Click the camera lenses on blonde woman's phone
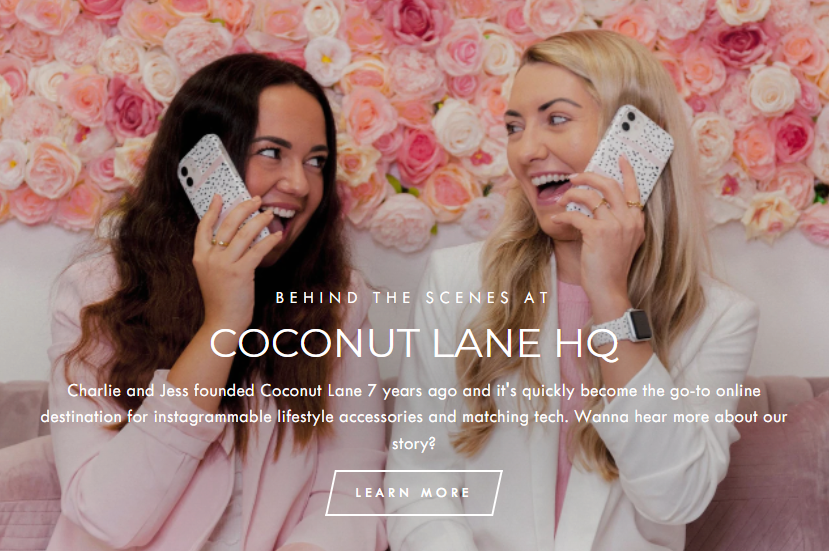This screenshot has height=551, width=829. coord(628,121)
